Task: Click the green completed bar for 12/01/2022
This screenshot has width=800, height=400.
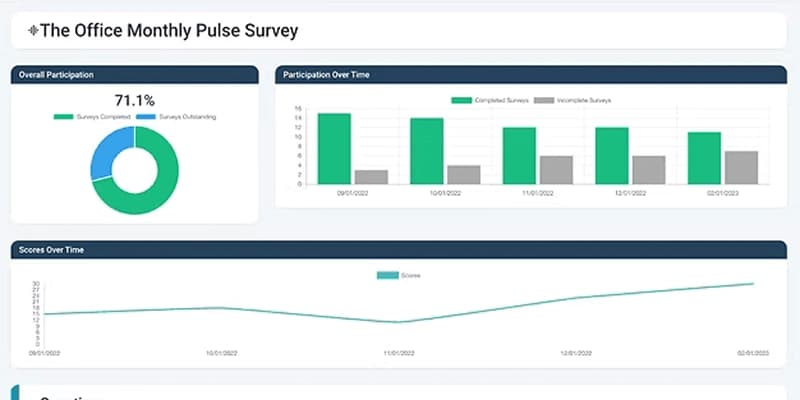Action: 612,156
